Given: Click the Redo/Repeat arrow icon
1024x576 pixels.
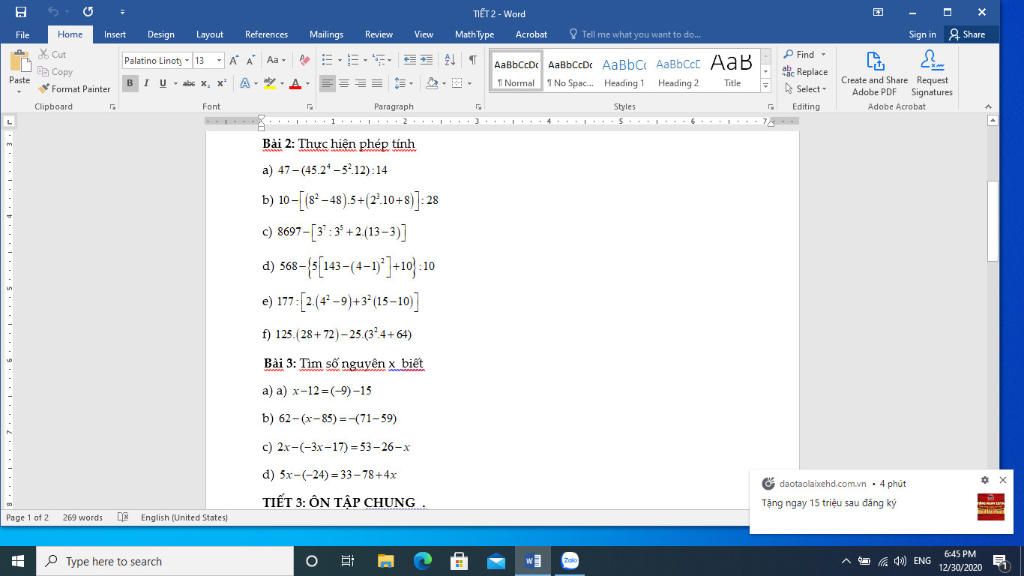Looking at the screenshot, I should tap(88, 12).
